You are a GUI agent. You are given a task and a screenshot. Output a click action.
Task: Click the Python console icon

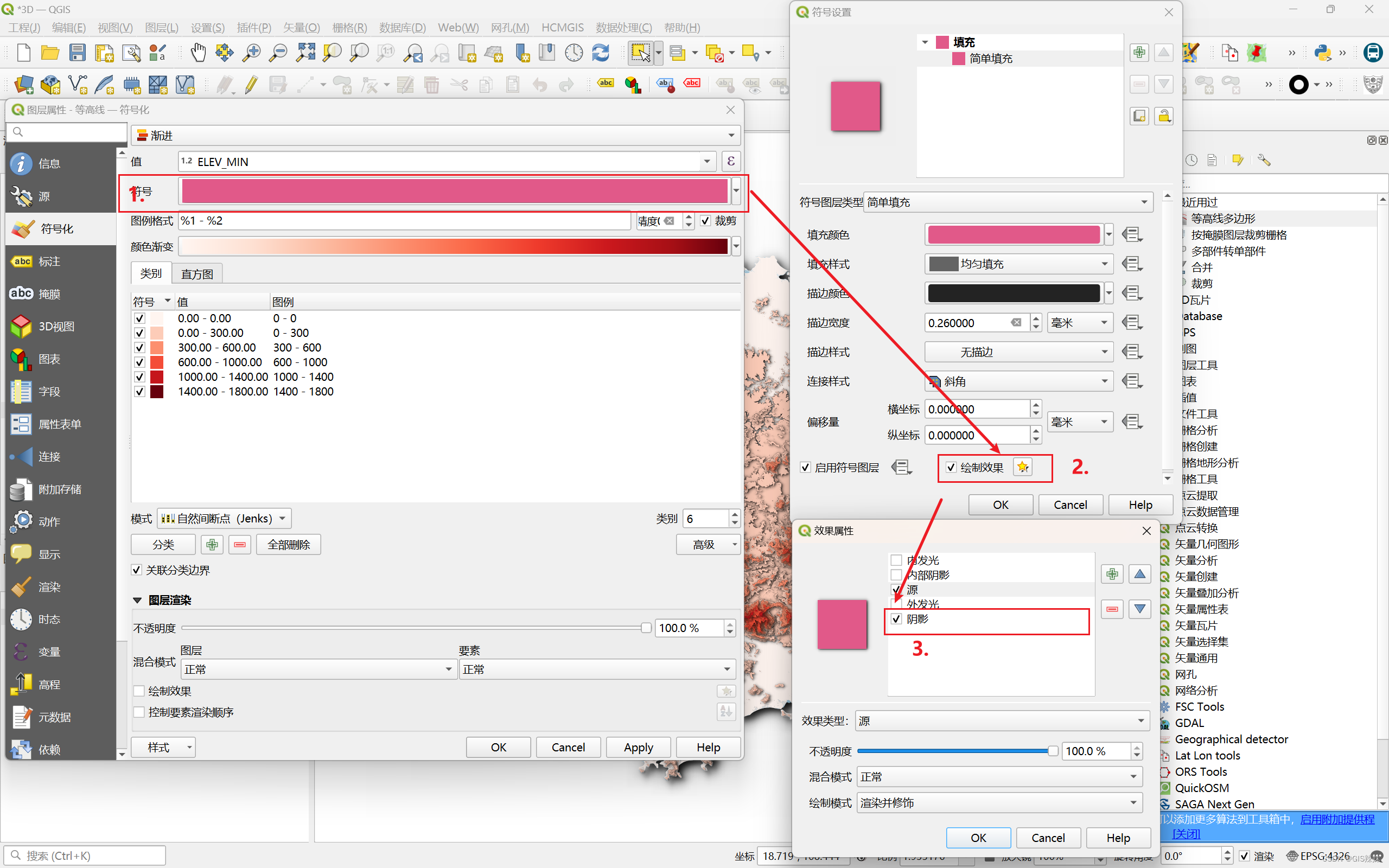1322,53
